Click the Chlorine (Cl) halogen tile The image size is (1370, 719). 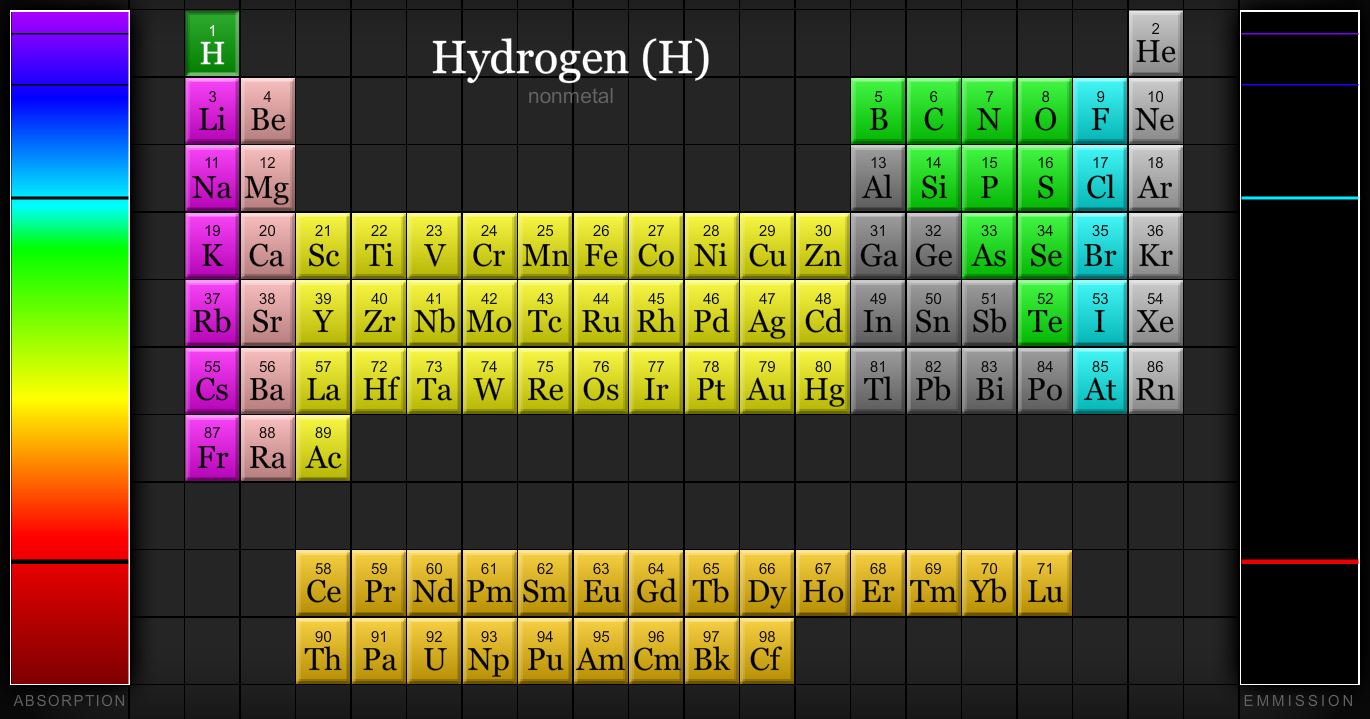pos(1100,178)
